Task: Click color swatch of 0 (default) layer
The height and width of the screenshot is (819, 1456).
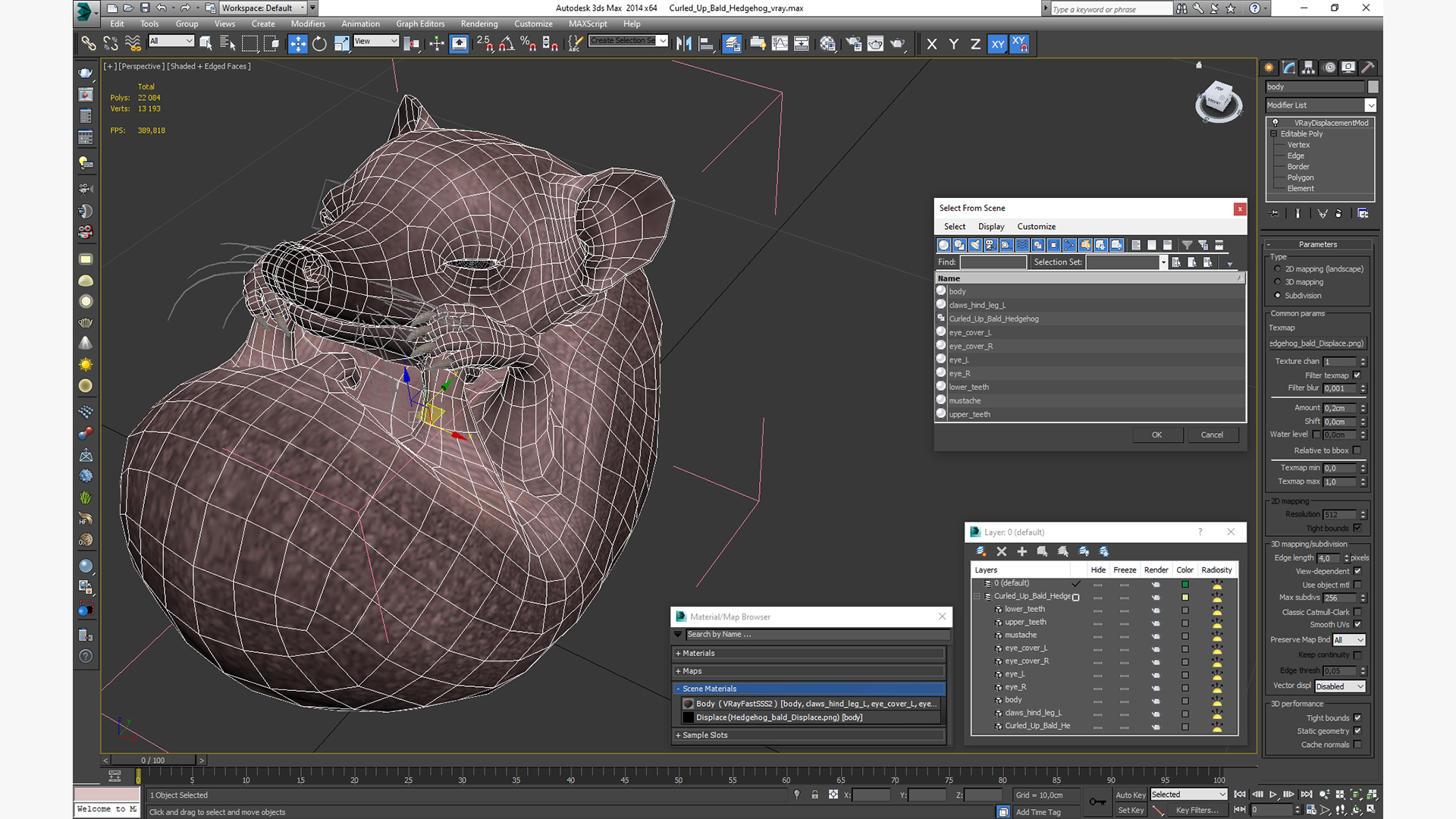Action: click(x=1185, y=585)
